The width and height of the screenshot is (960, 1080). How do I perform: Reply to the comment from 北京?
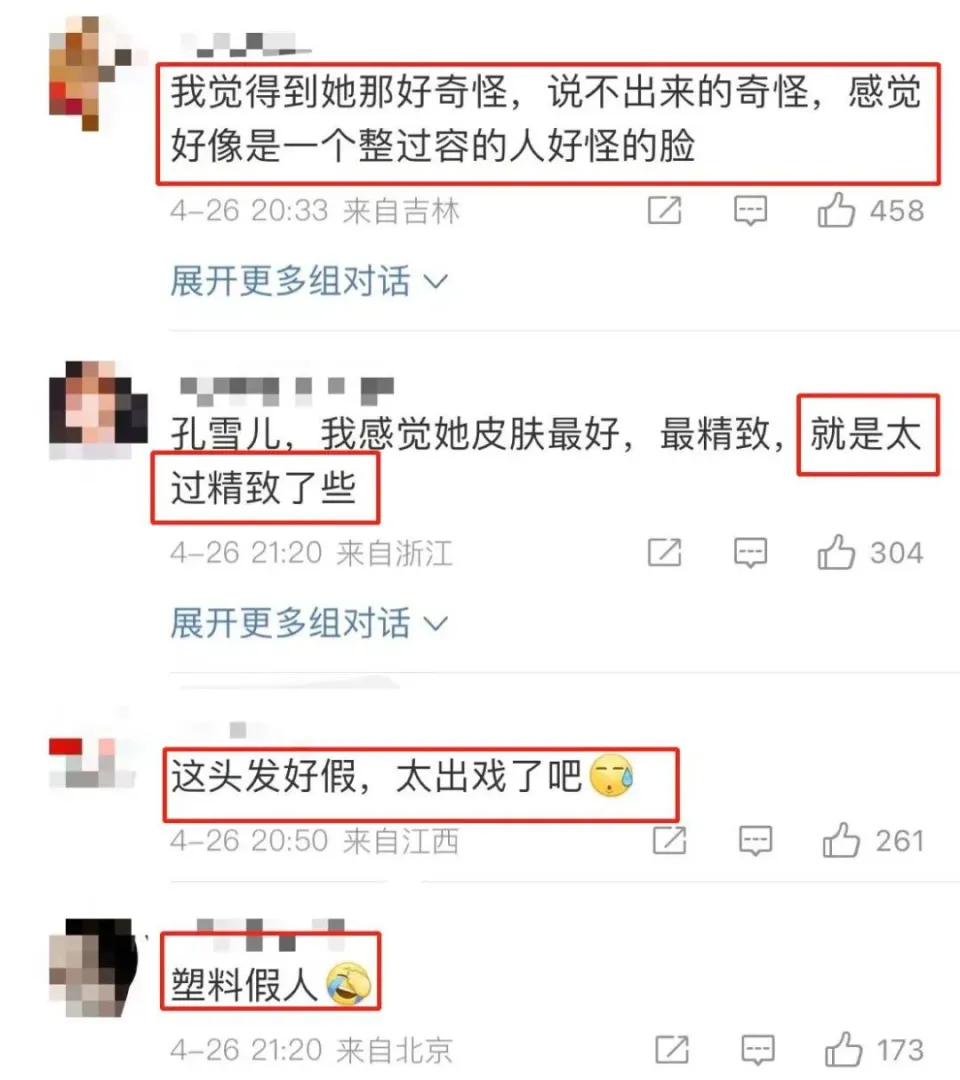coord(758,1050)
